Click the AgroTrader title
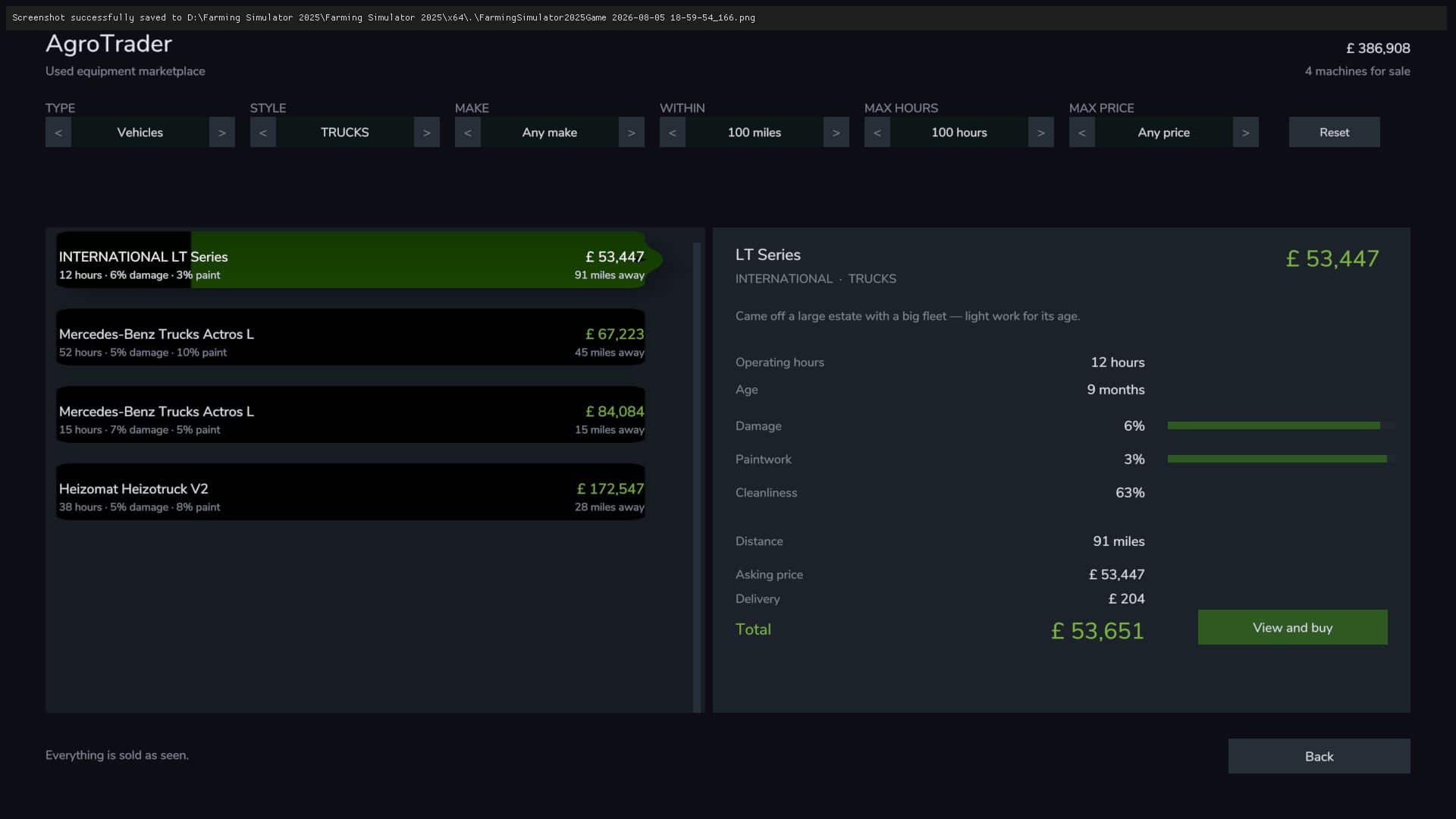The image size is (1456, 819). coord(108,44)
